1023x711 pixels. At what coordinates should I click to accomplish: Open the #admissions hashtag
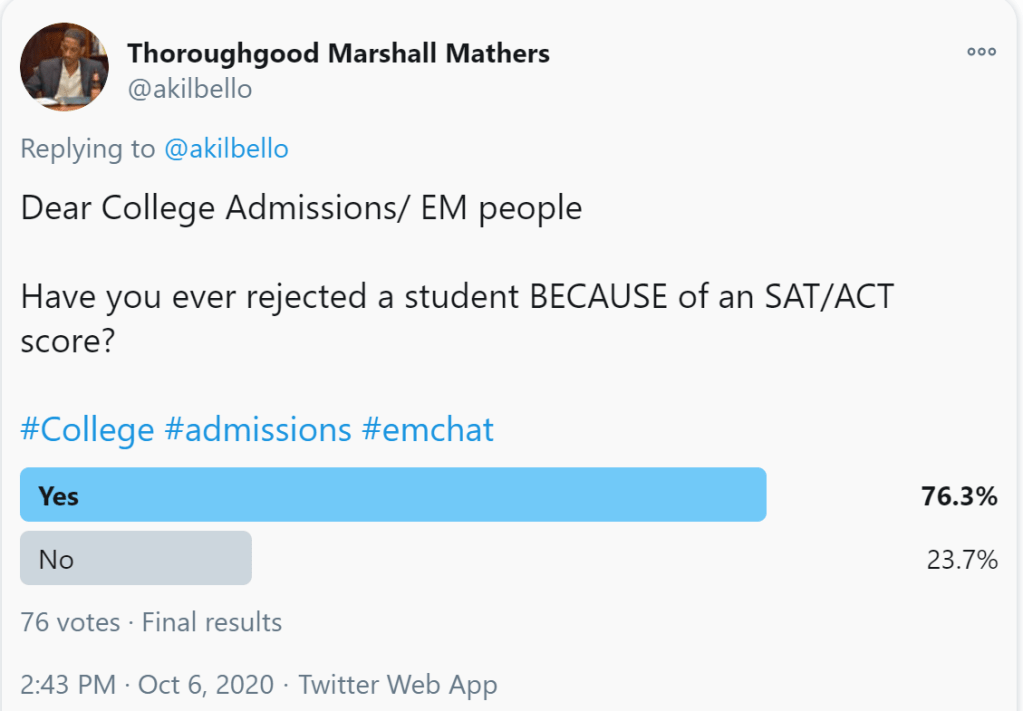[x=258, y=430]
